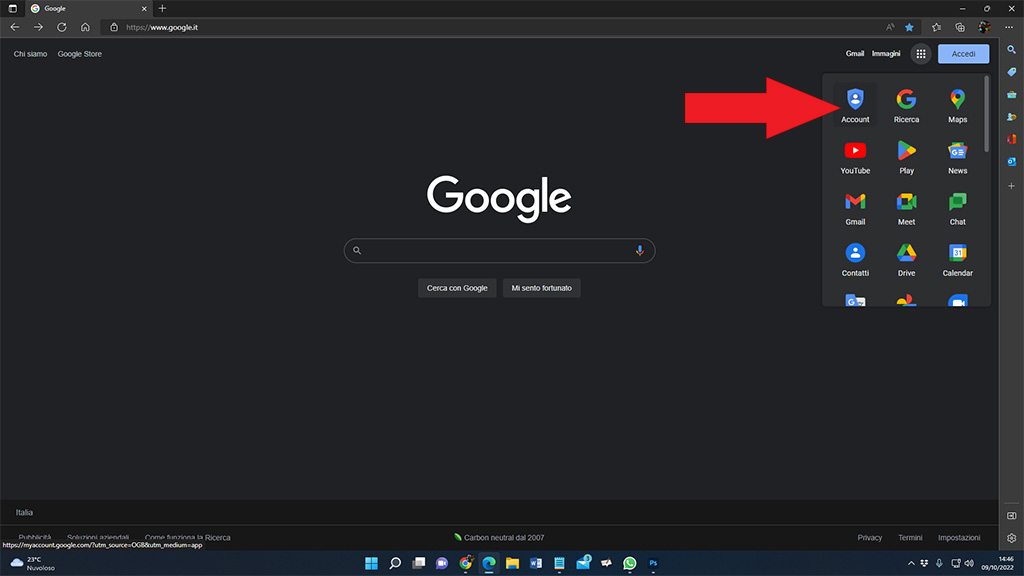Open the vertical tabs action menu

coord(12,8)
